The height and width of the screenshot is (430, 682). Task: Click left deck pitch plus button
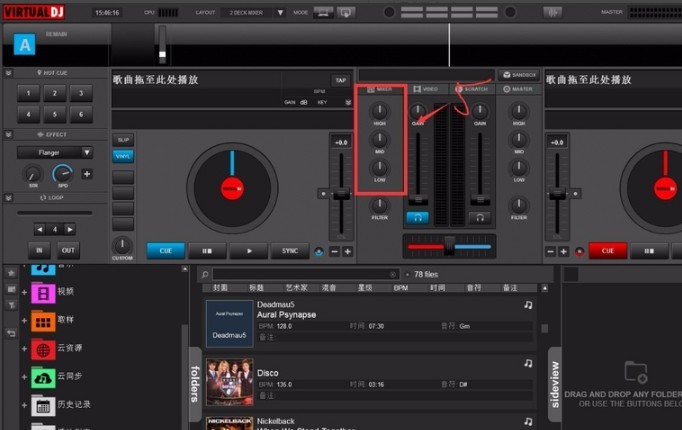pos(348,251)
